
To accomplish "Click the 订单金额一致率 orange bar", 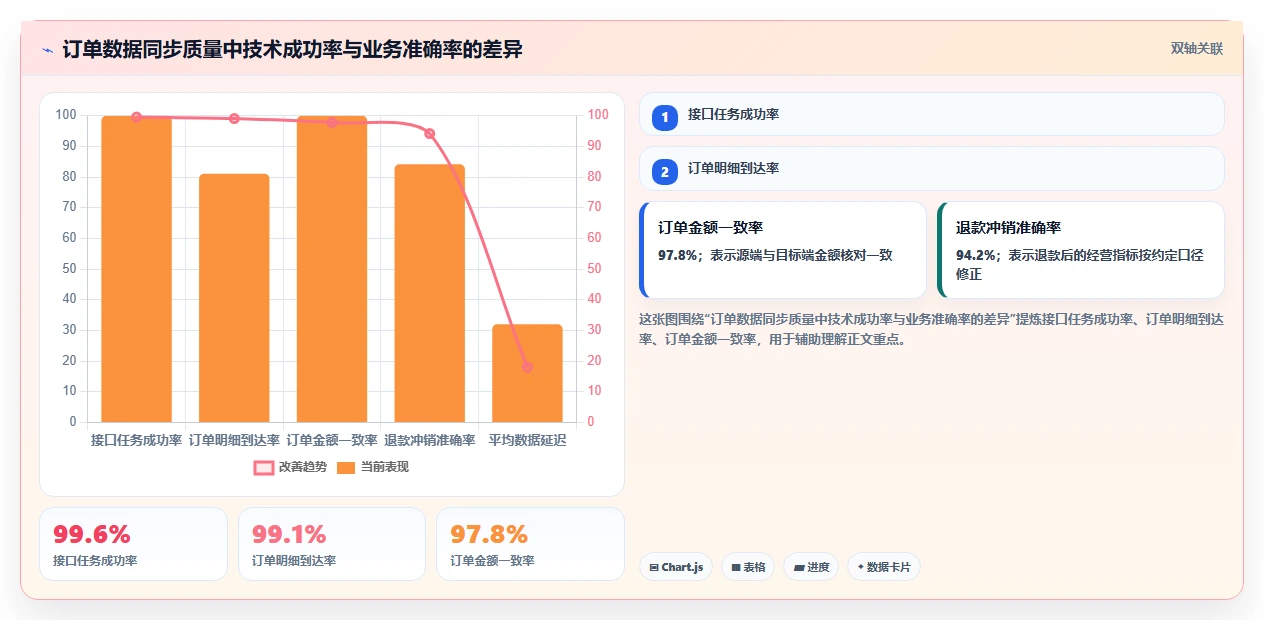I will [x=332, y=269].
